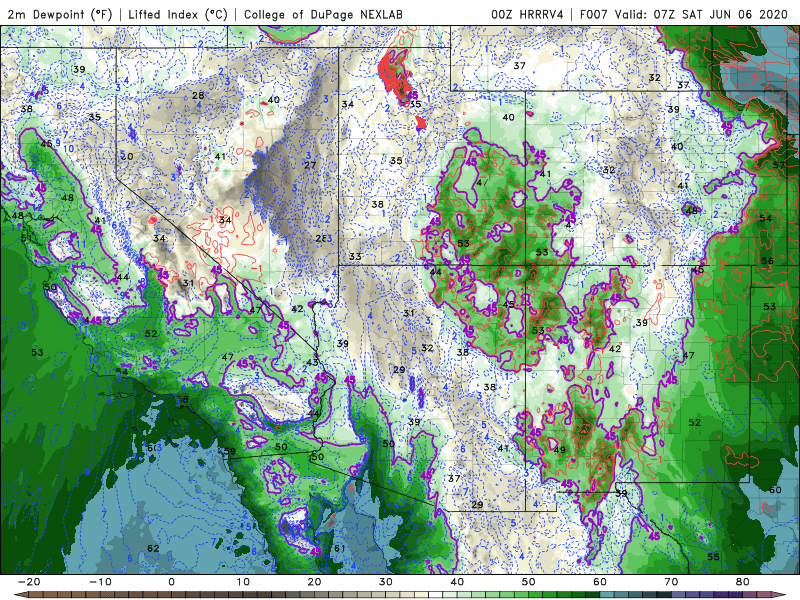The width and height of the screenshot is (800, 600).
Task: Click the '80' color scale label
Action: point(743,582)
